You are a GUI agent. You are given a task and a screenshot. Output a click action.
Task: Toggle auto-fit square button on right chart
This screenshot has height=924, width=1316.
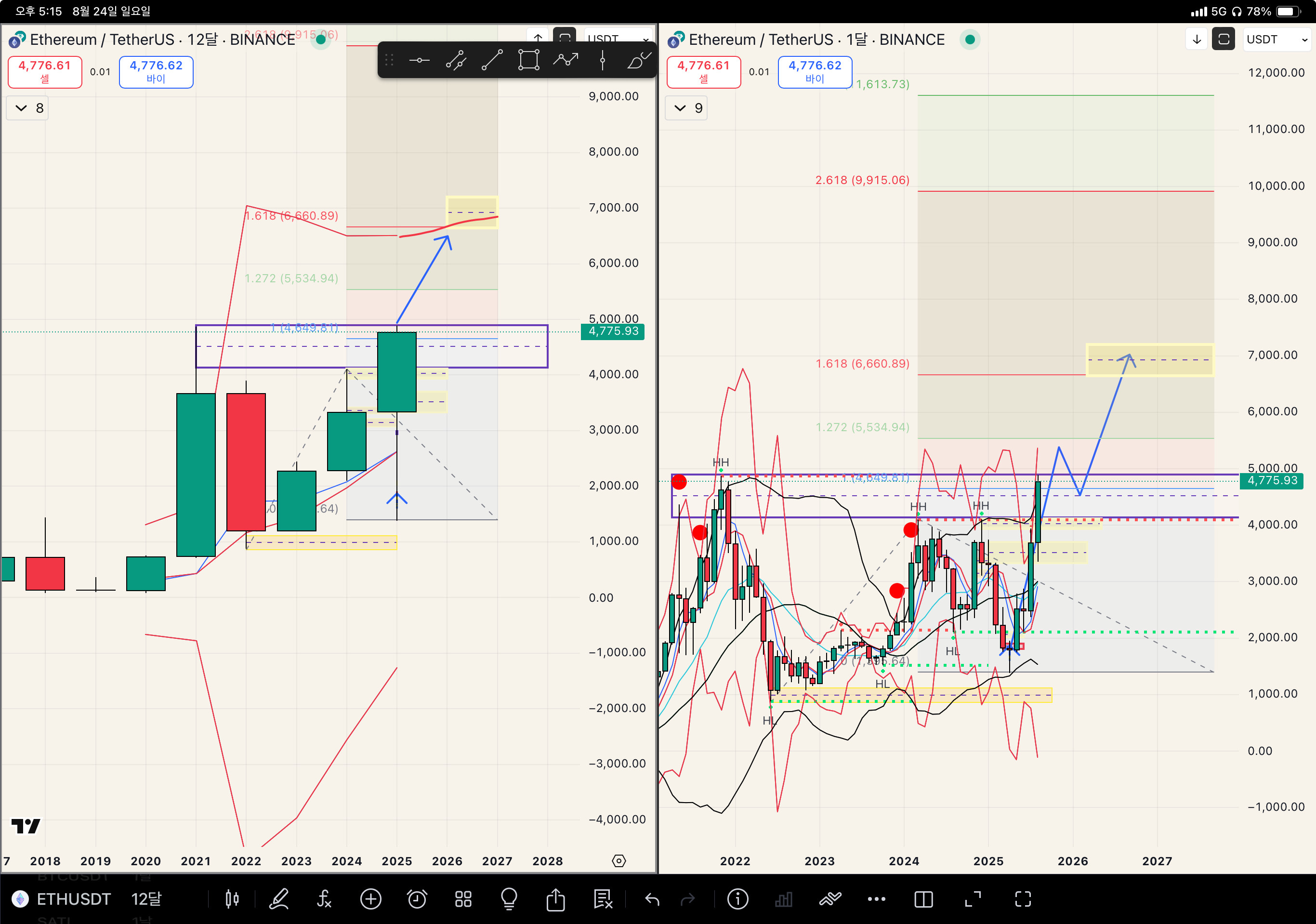coord(1224,40)
